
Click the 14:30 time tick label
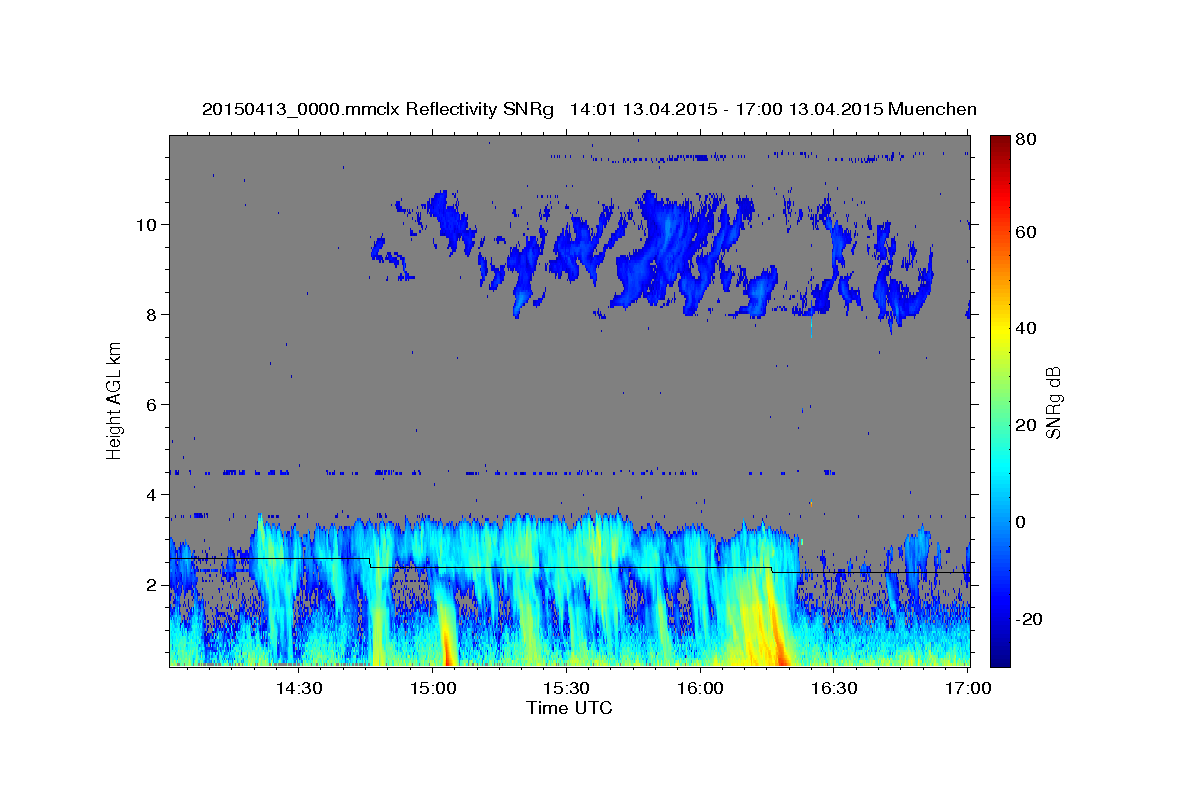pos(298,688)
